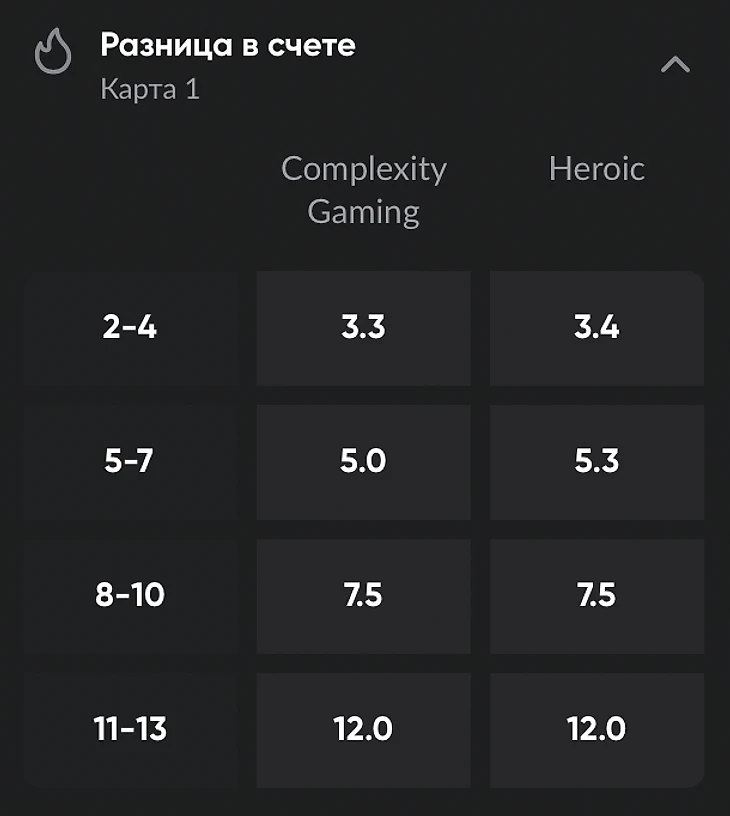Screen dimensions: 730x816
Task: Choose Heroic 8-10 odds 7.5
Action: tap(597, 596)
